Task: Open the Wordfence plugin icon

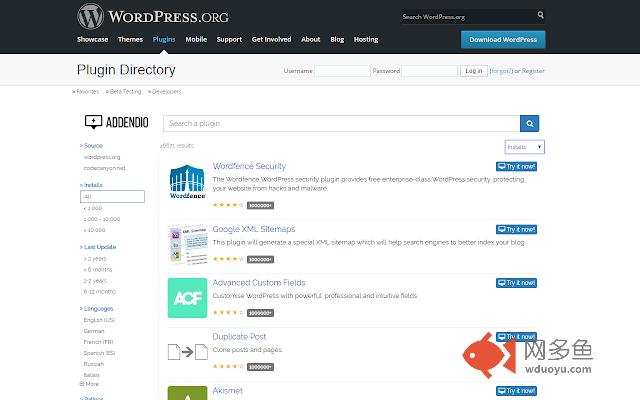Action: 187,182
